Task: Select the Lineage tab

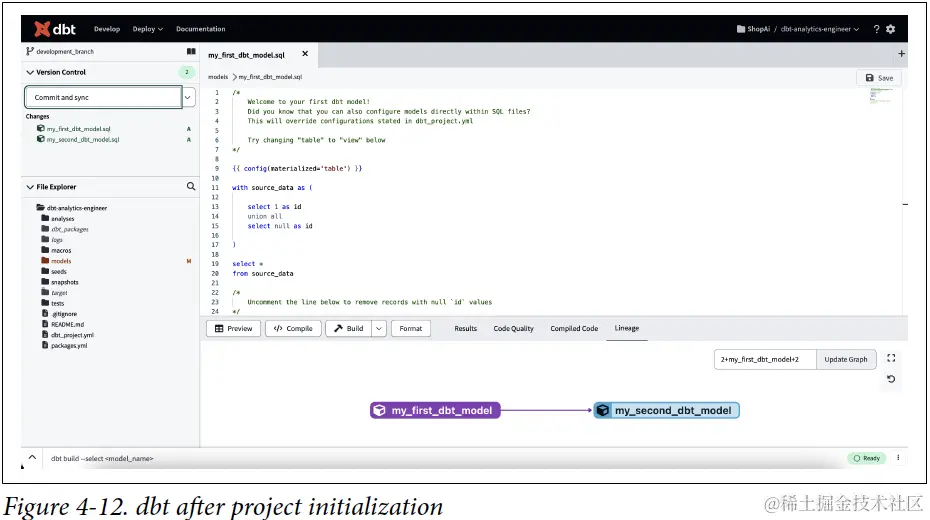Action: click(627, 328)
